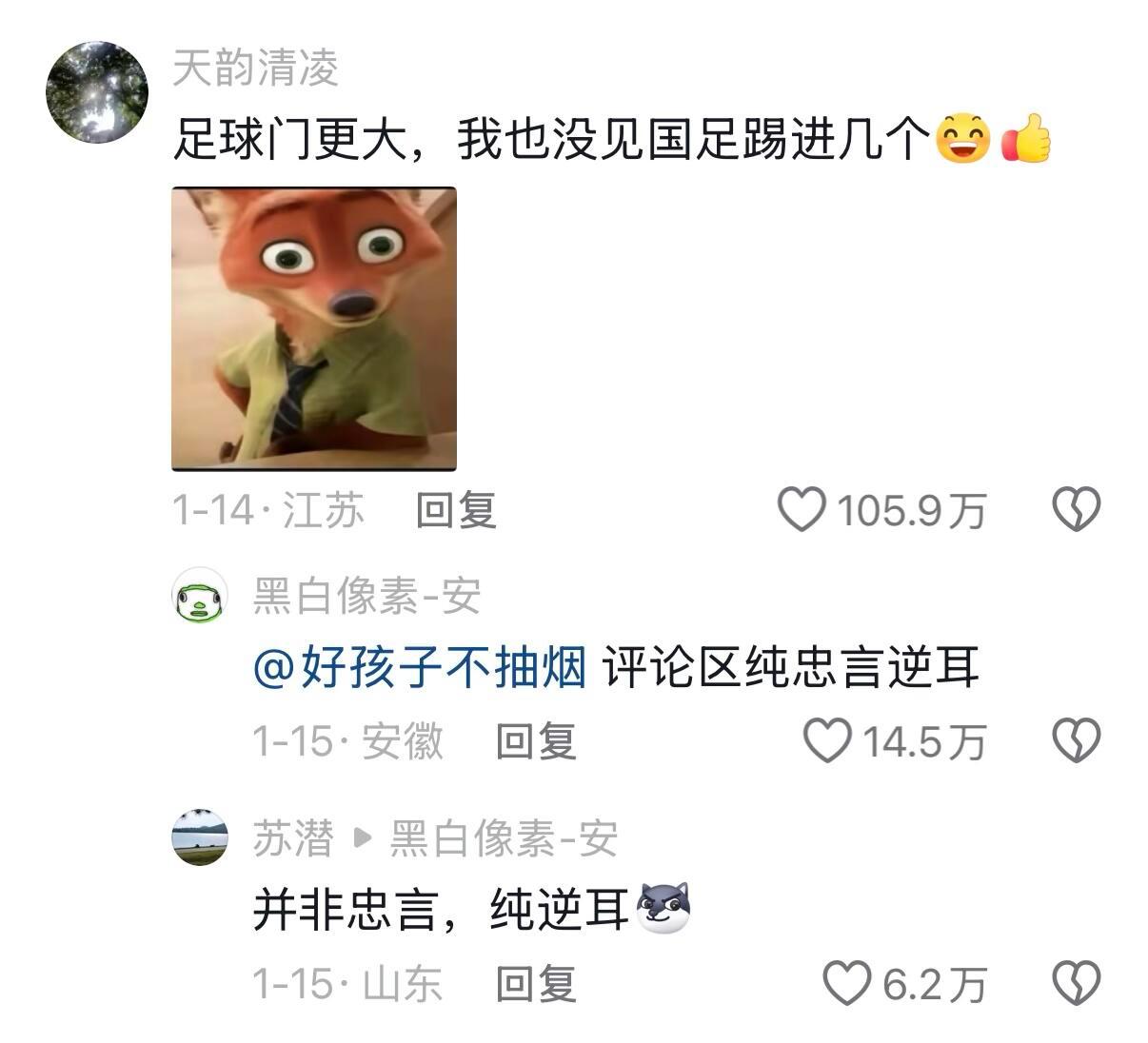
Task: Open 黑白像素-安's green avatar
Action: coord(200,596)
